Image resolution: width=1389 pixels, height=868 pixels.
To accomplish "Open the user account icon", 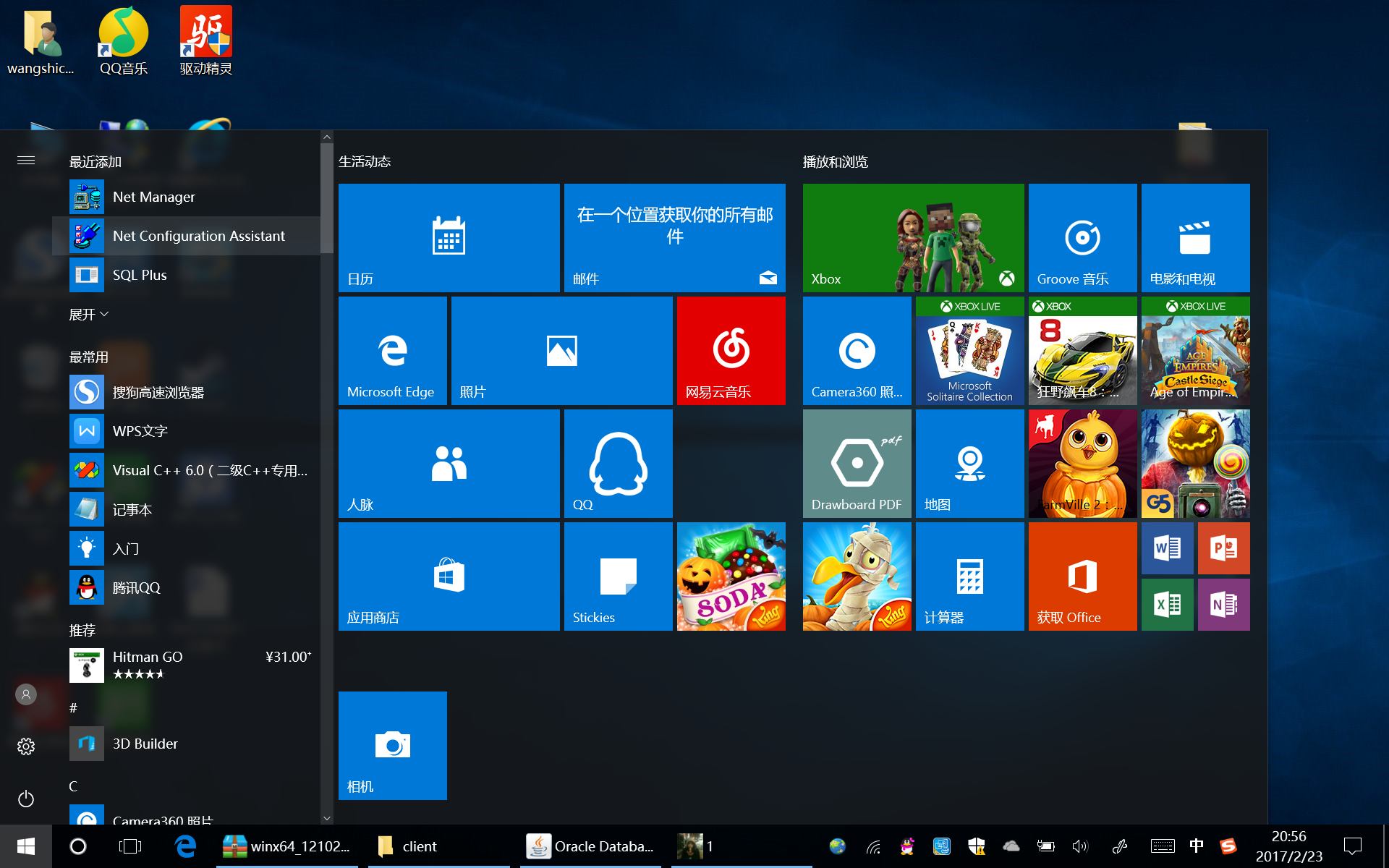I will click(26, 694).
